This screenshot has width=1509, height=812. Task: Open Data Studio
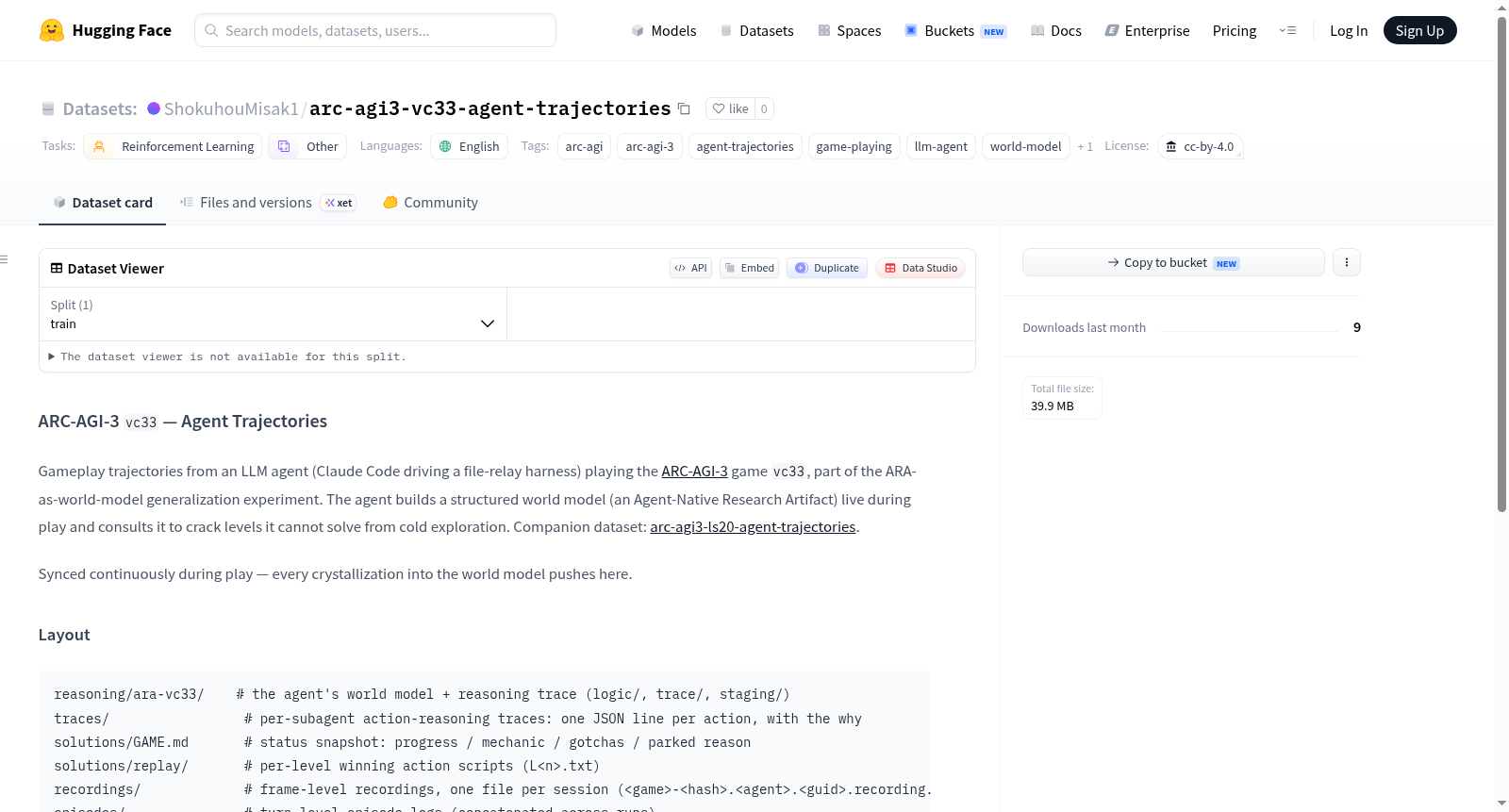pos(920,268)
